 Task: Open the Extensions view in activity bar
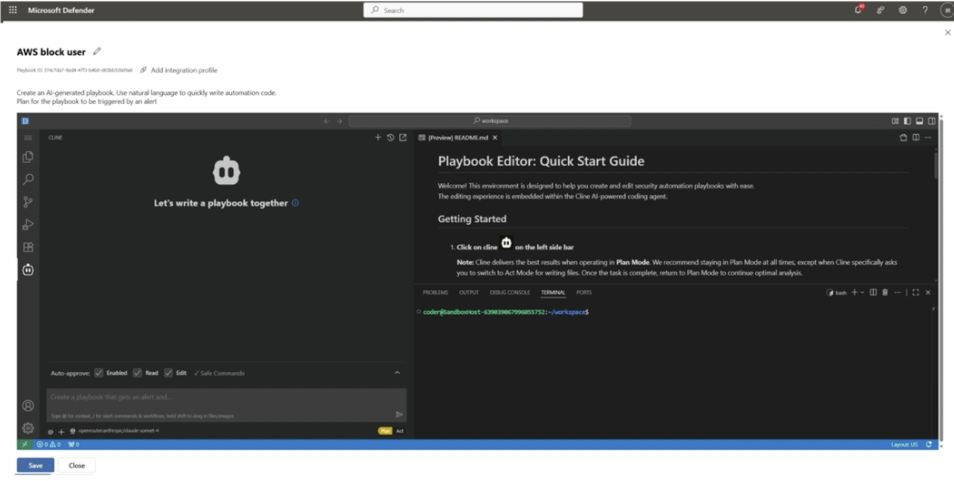tap(28, 247)
